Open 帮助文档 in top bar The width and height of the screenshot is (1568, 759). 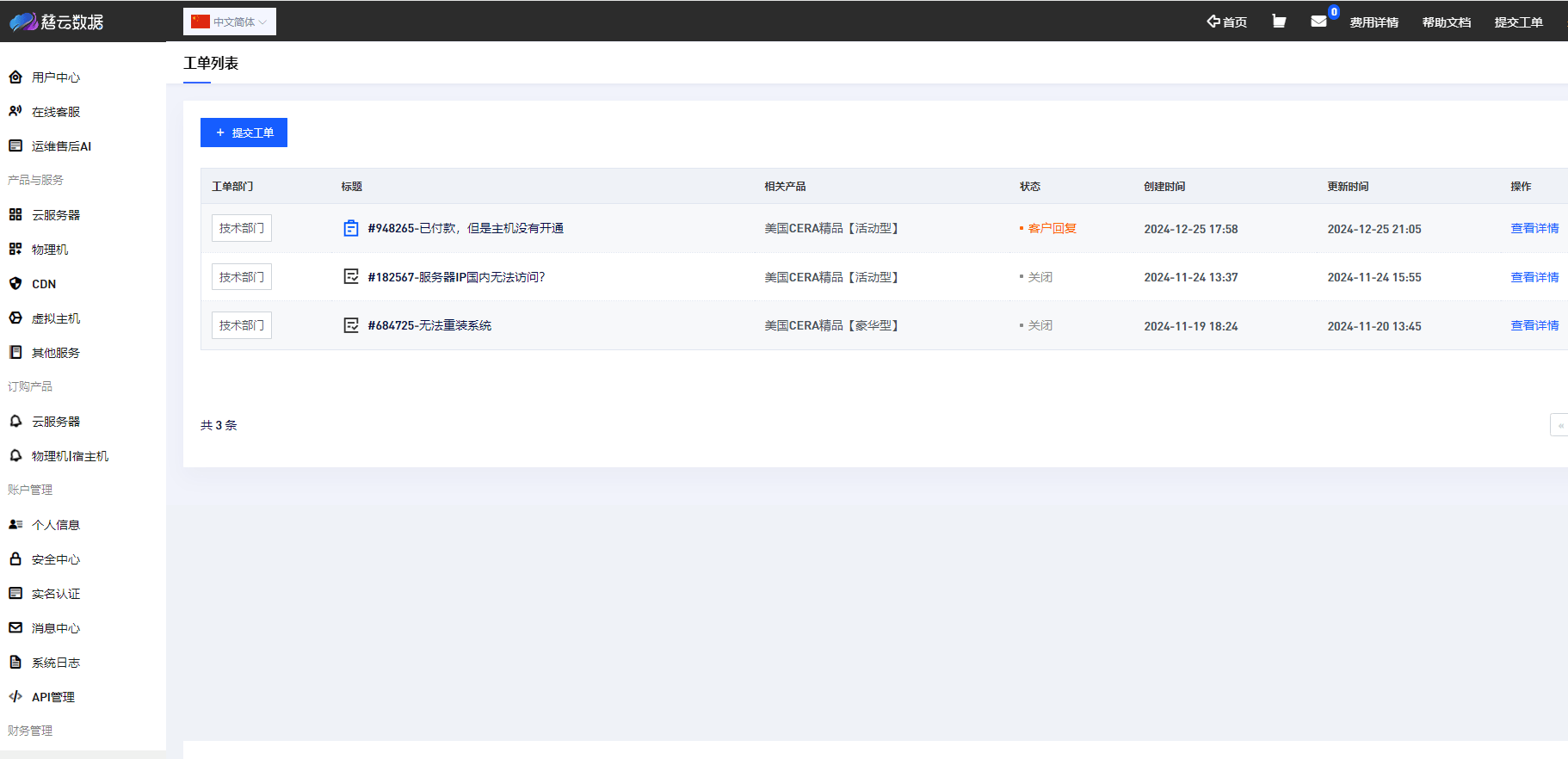tap(1446, 22)
